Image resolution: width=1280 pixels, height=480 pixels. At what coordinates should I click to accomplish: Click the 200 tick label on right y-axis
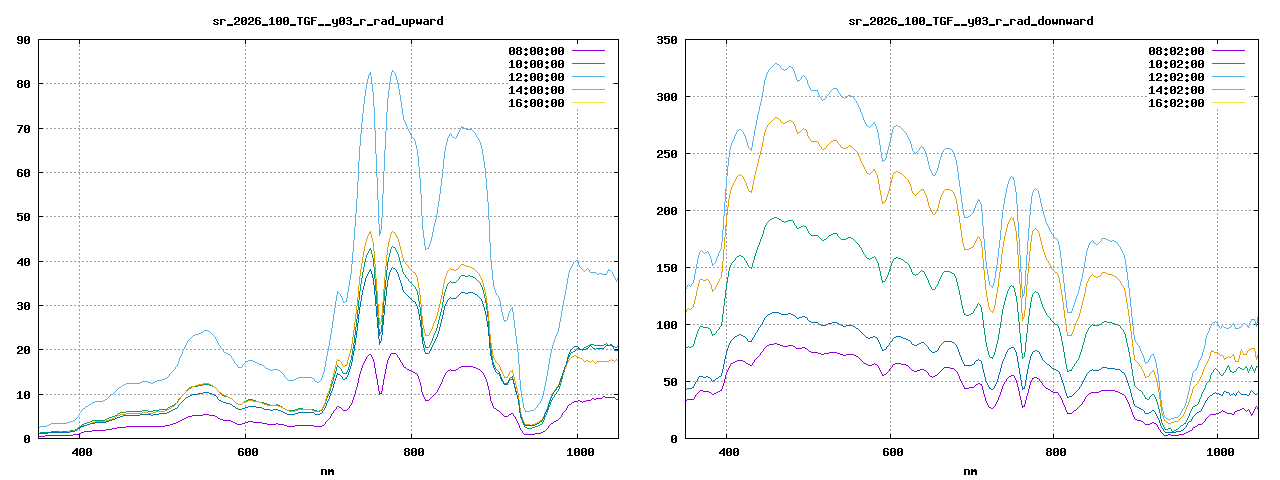(666, 211)
